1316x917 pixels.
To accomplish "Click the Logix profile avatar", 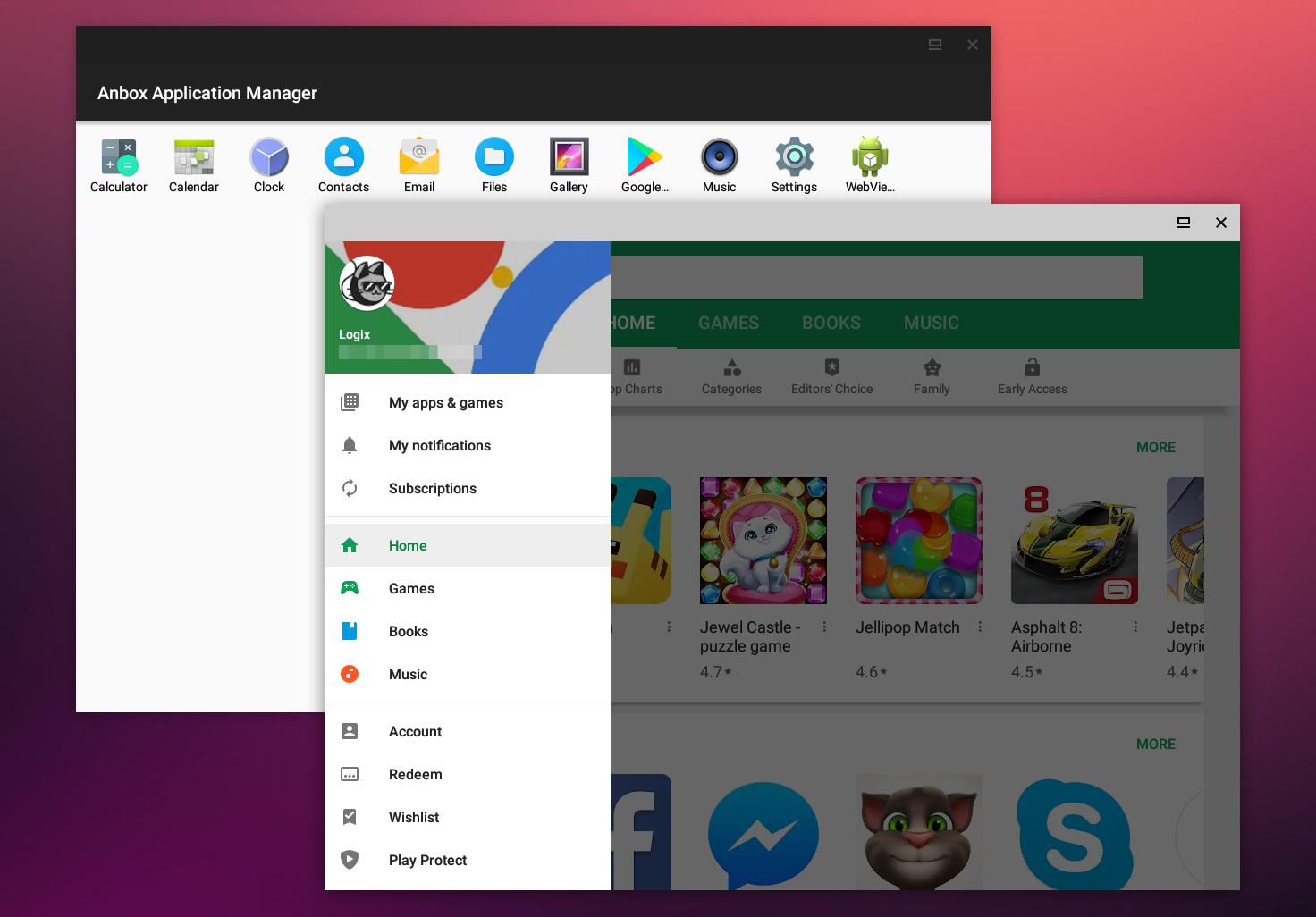I will coord(367,283).
